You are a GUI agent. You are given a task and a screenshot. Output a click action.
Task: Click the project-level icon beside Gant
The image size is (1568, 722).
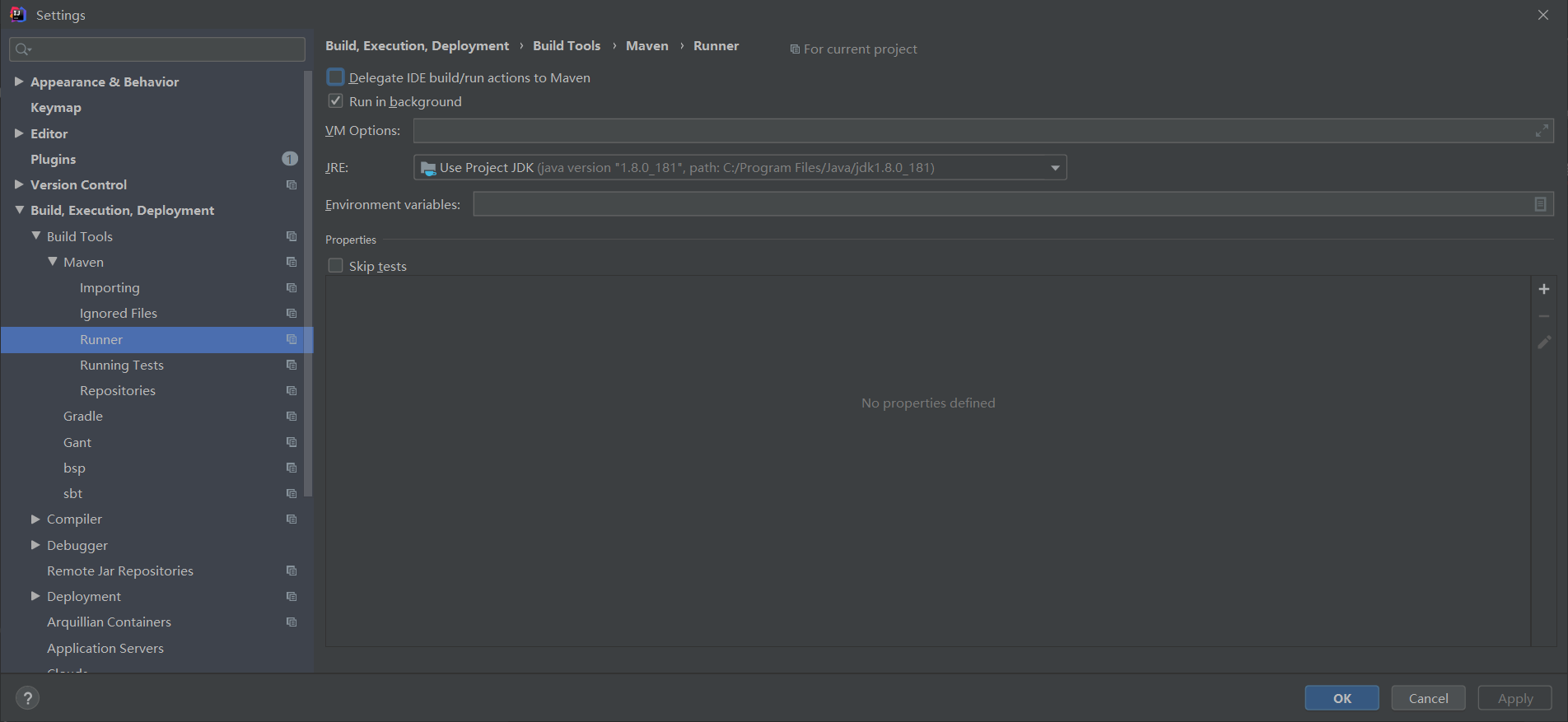(292, 442)
